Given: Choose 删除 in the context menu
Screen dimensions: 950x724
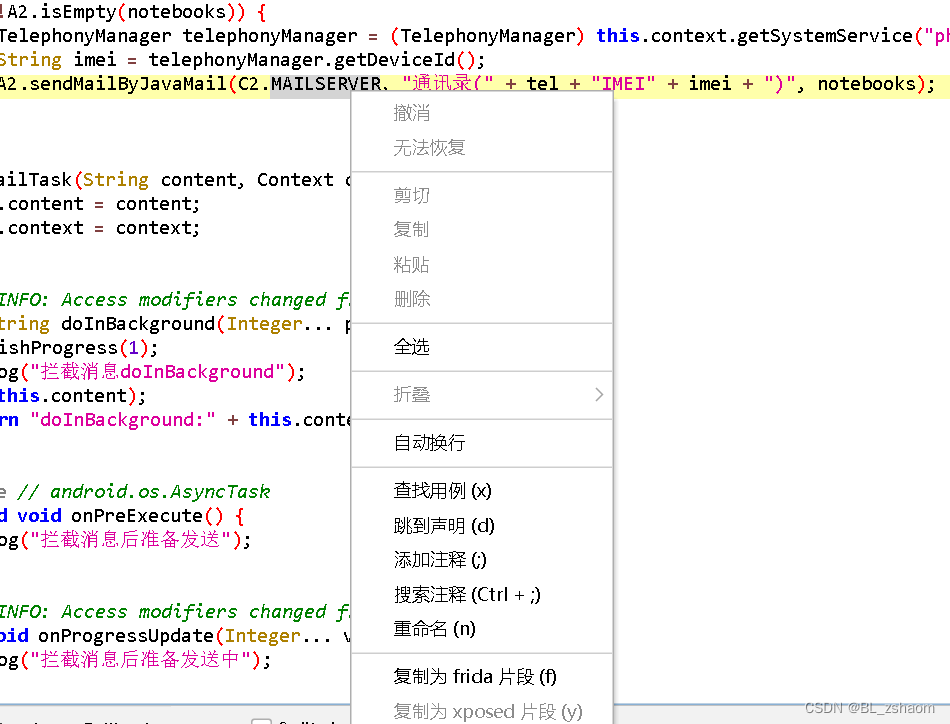Looking at the screenshot, I should (x=482, y=299).
